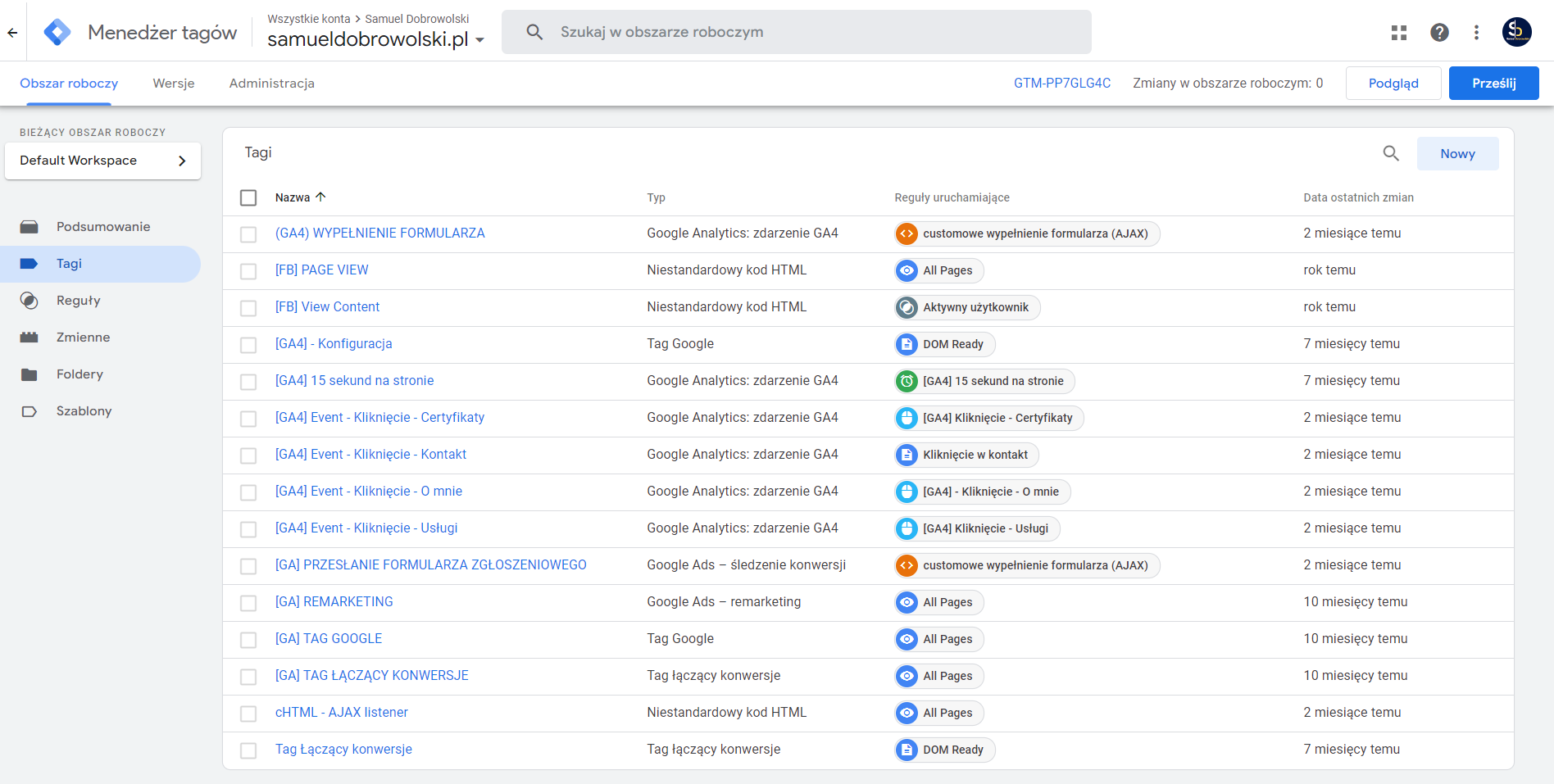Viewport: 1554px width, 784px height.
Task: Click the Prześlij submit button
Action: coord(1493,84)
